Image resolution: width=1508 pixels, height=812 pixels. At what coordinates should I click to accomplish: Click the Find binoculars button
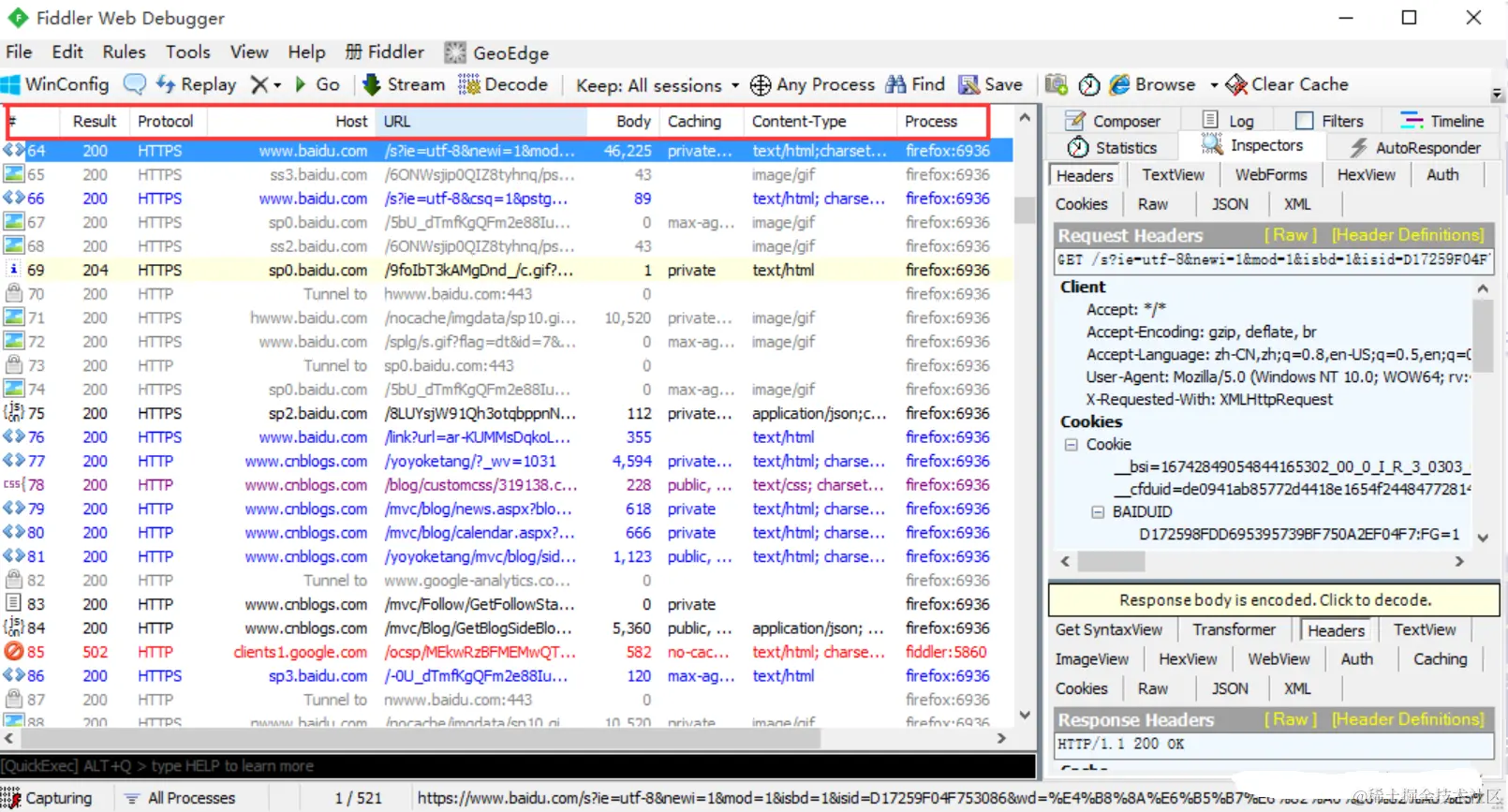pos(915,84)
